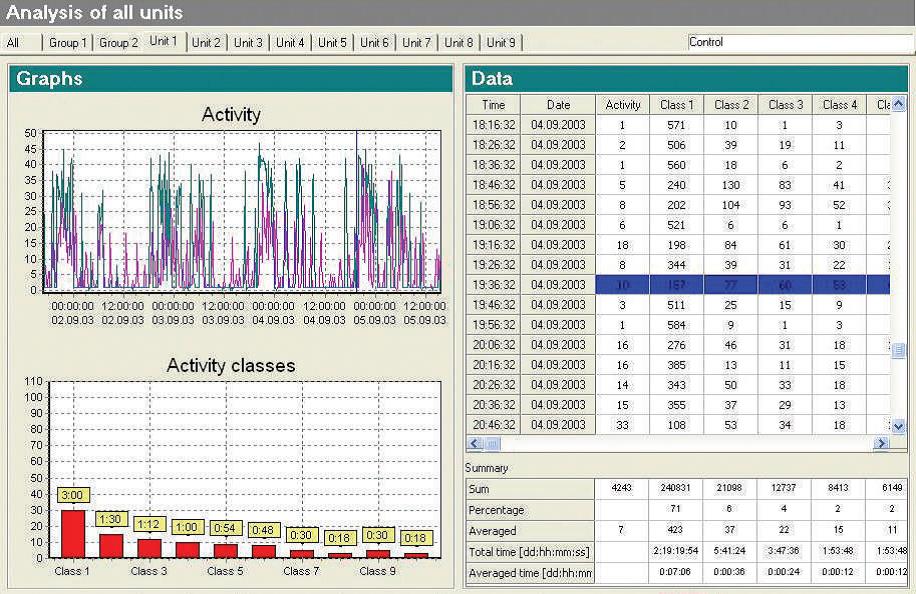Click the vertical scrollbar thumb of the data table
This screenshot has width=916, height=594.
pos(898,350)
